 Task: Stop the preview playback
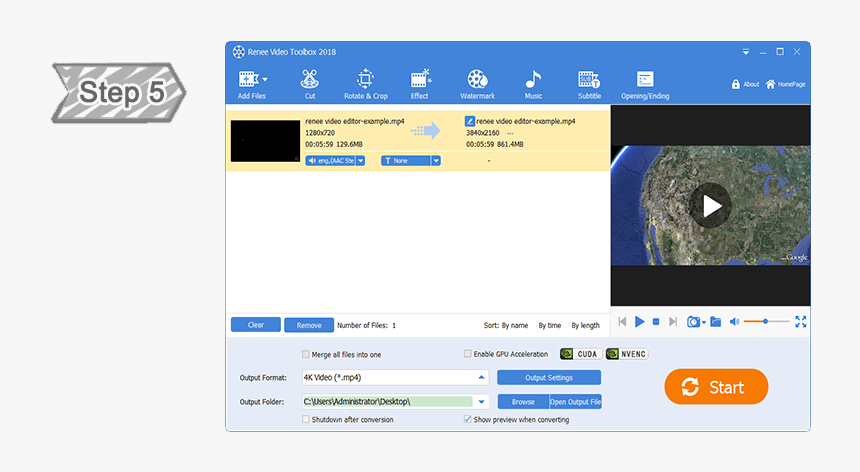(656, 322)
